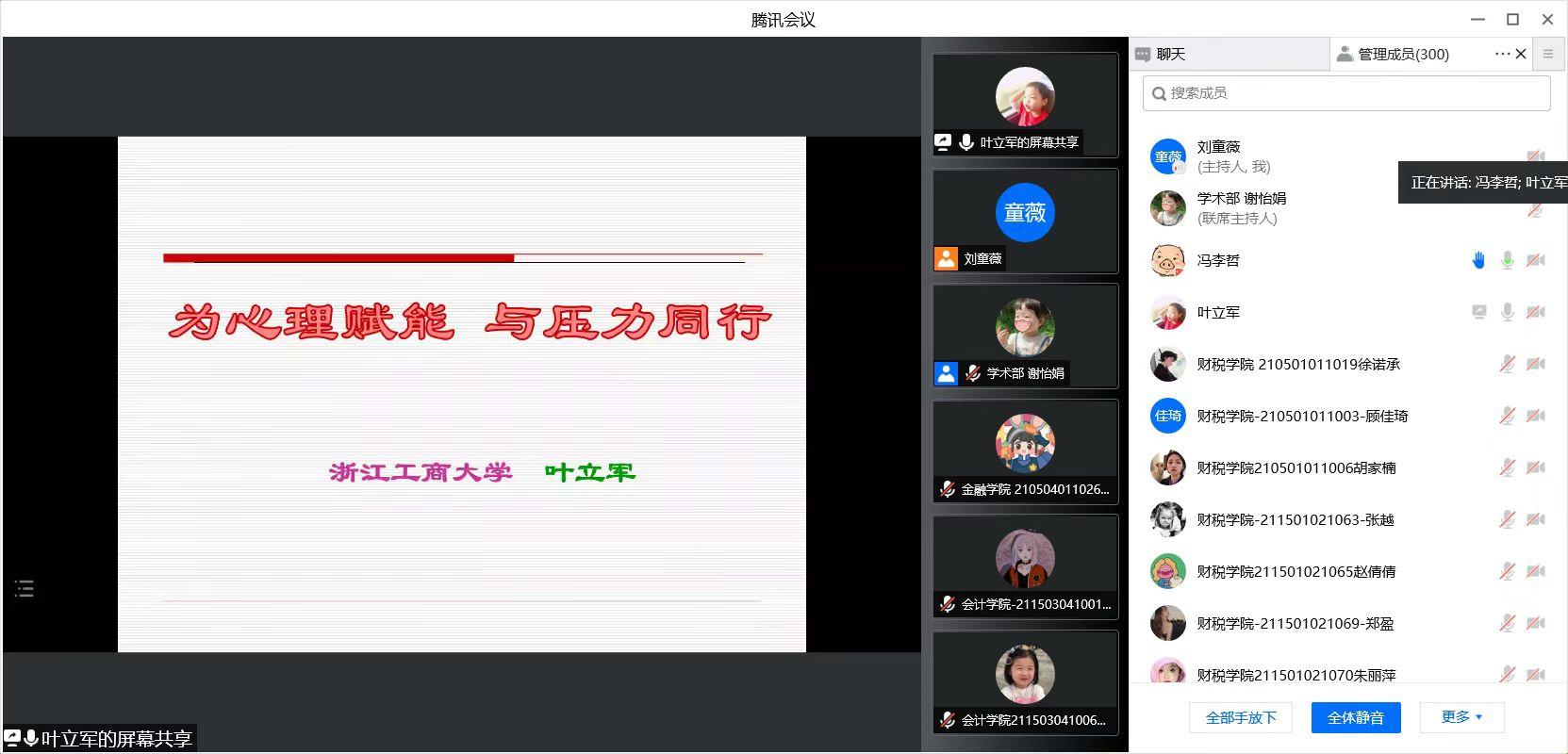Close the 管理成员 panel tab

pos(1521,54)
